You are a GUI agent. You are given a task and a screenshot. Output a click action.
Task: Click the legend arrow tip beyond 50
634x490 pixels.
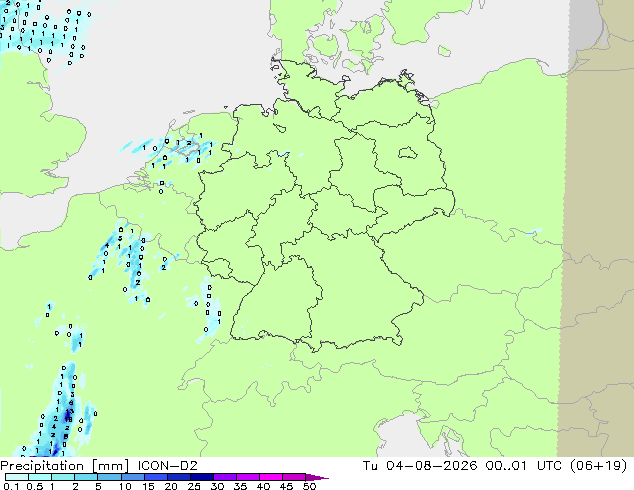point(318,477)
